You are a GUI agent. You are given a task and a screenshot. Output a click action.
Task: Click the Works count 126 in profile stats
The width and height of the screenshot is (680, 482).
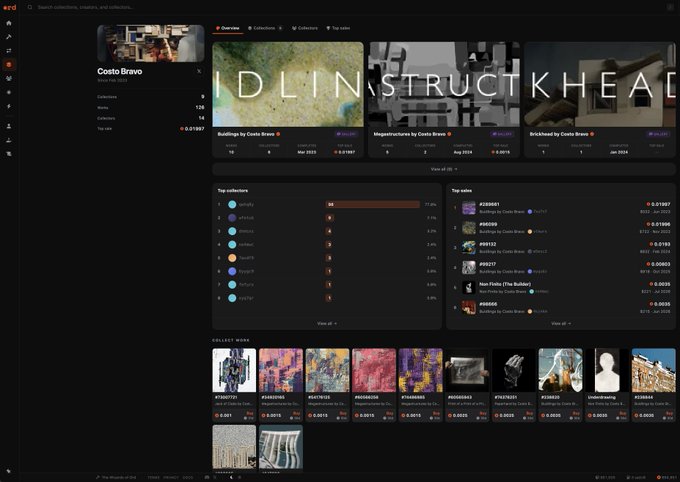(199, 107)
